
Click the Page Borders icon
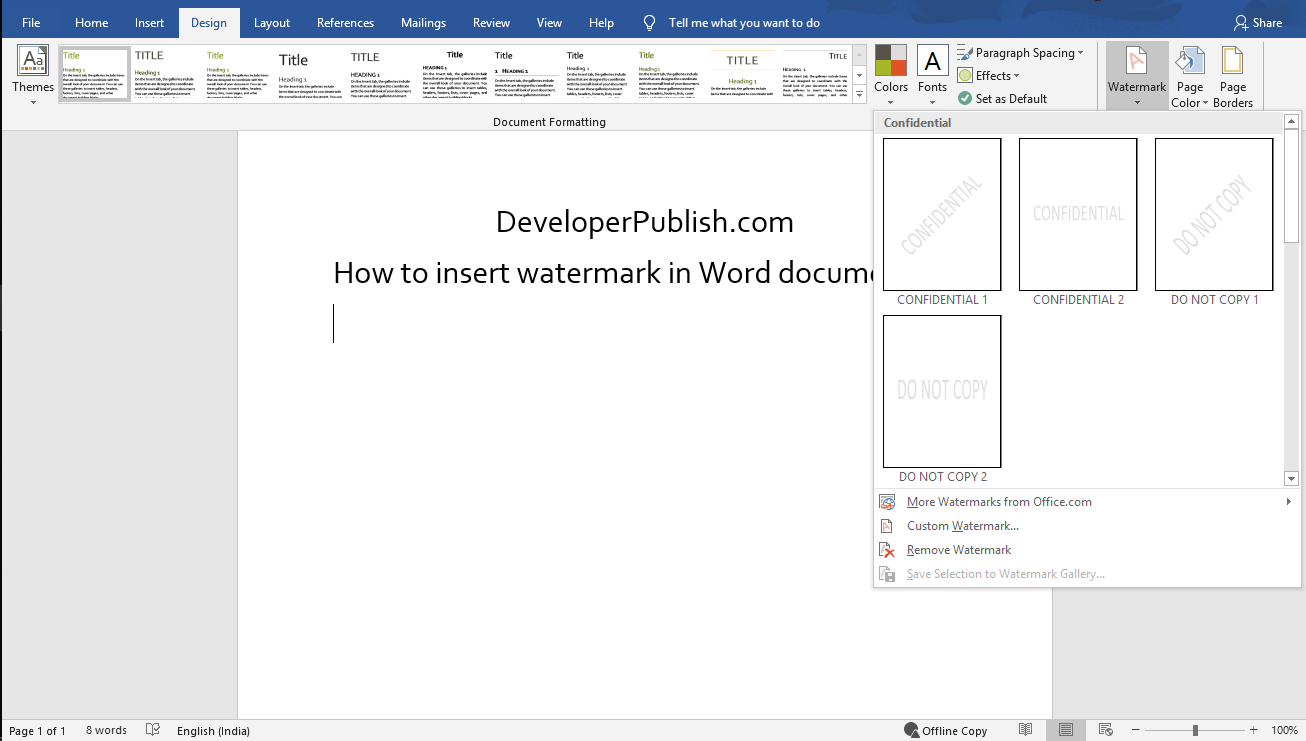(1232, 75)
